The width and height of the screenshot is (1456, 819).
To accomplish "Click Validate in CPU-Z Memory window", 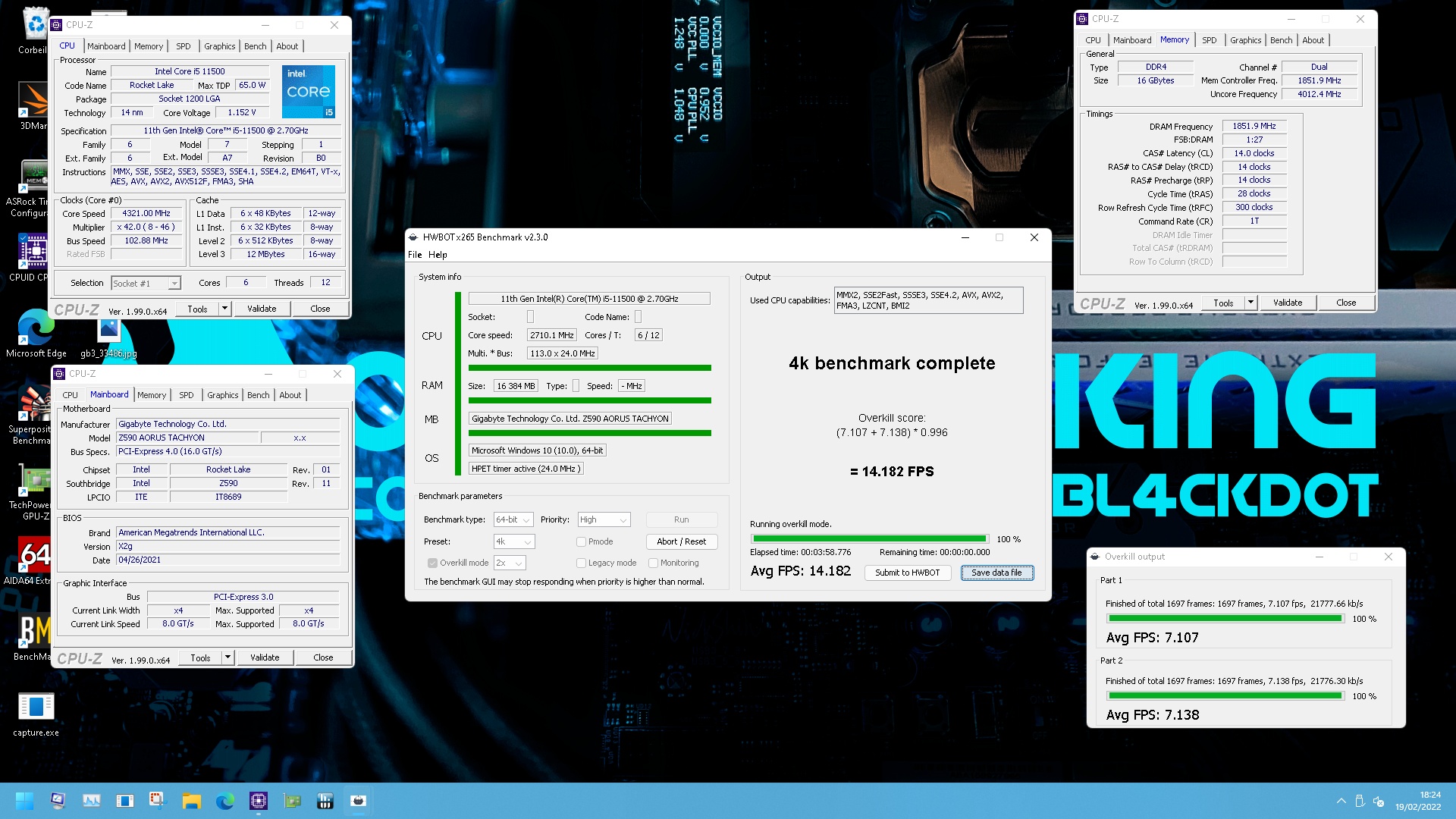I will tap(1288, 303).
